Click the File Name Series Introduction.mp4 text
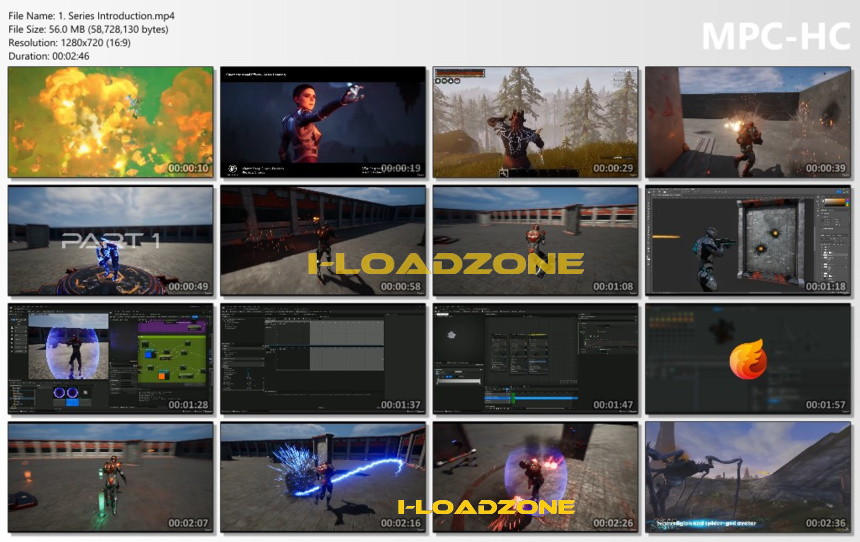This screenshot has height=542, width=860. [x=92, y=16]
